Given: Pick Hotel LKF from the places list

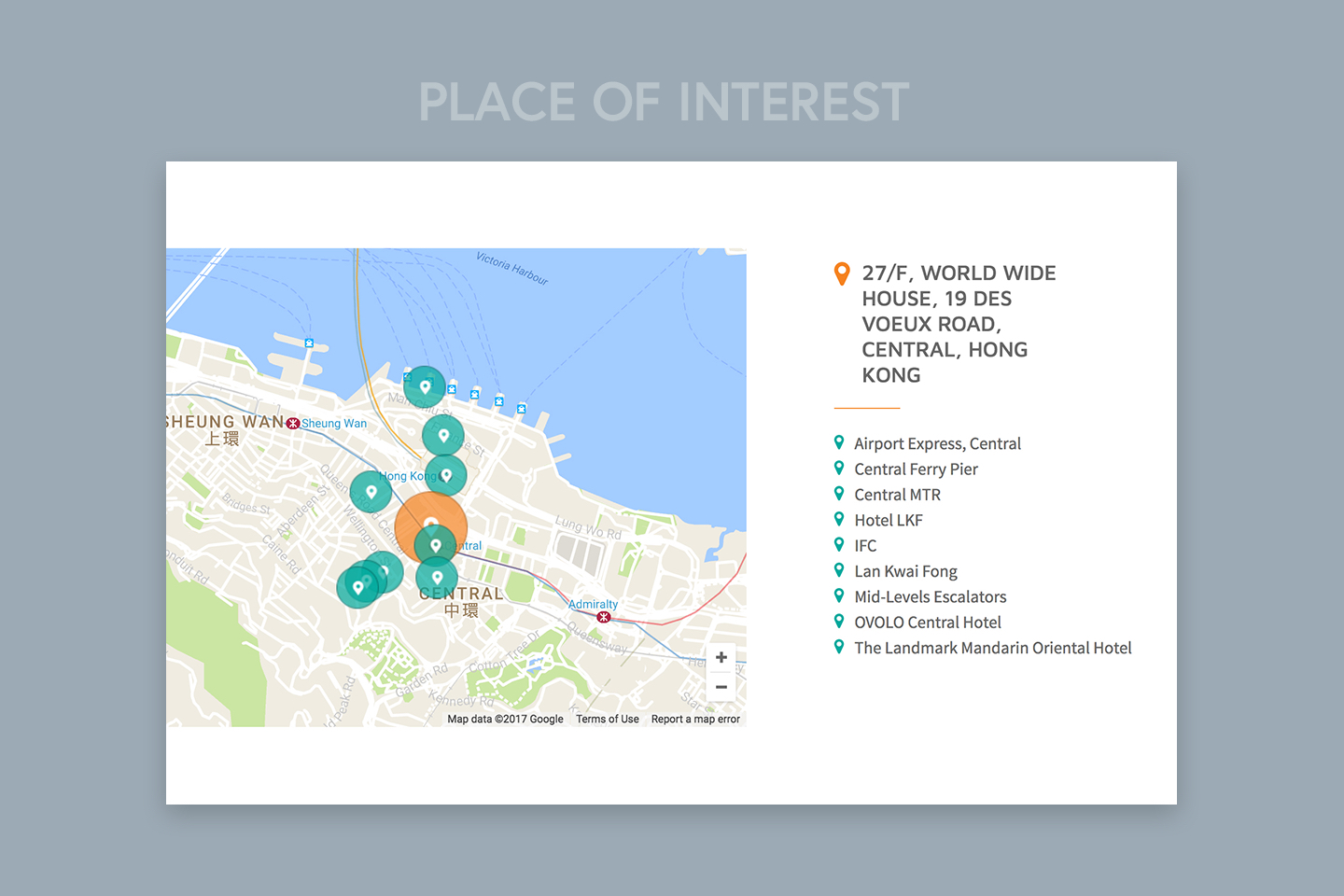Looking at the screenshot, I should point(888,520).
